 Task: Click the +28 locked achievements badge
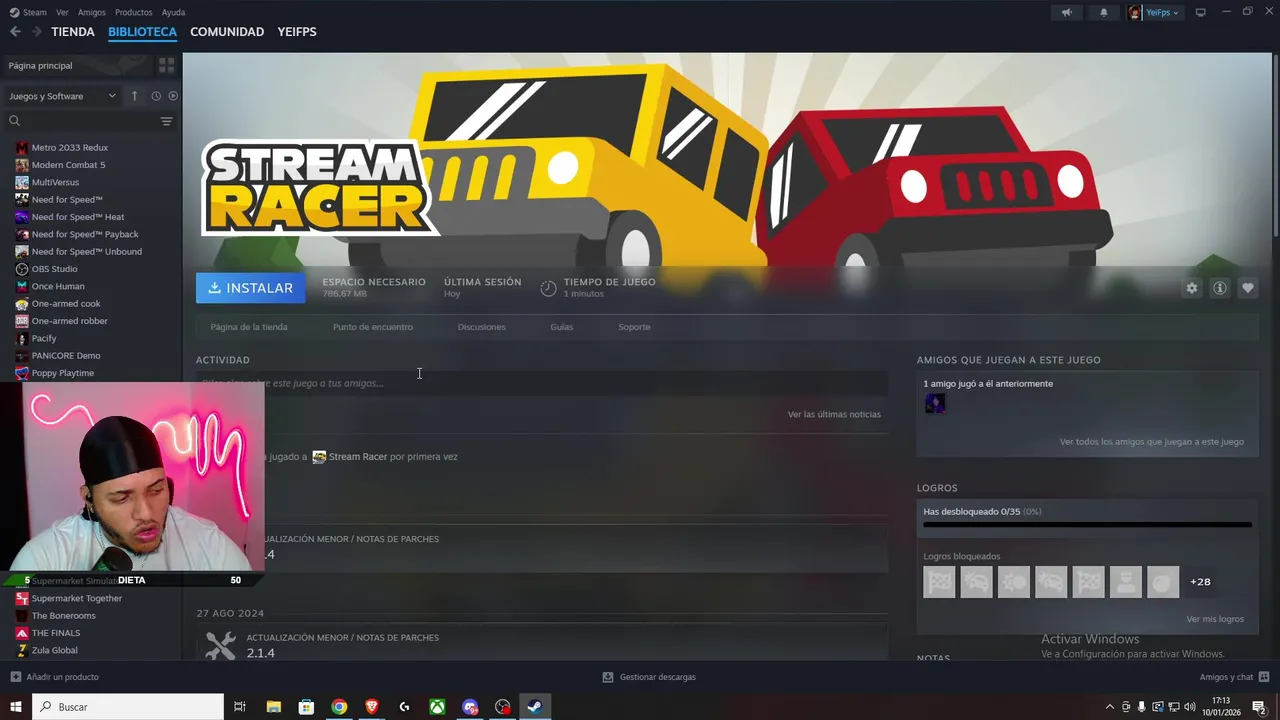click(x=1200, y=582)
